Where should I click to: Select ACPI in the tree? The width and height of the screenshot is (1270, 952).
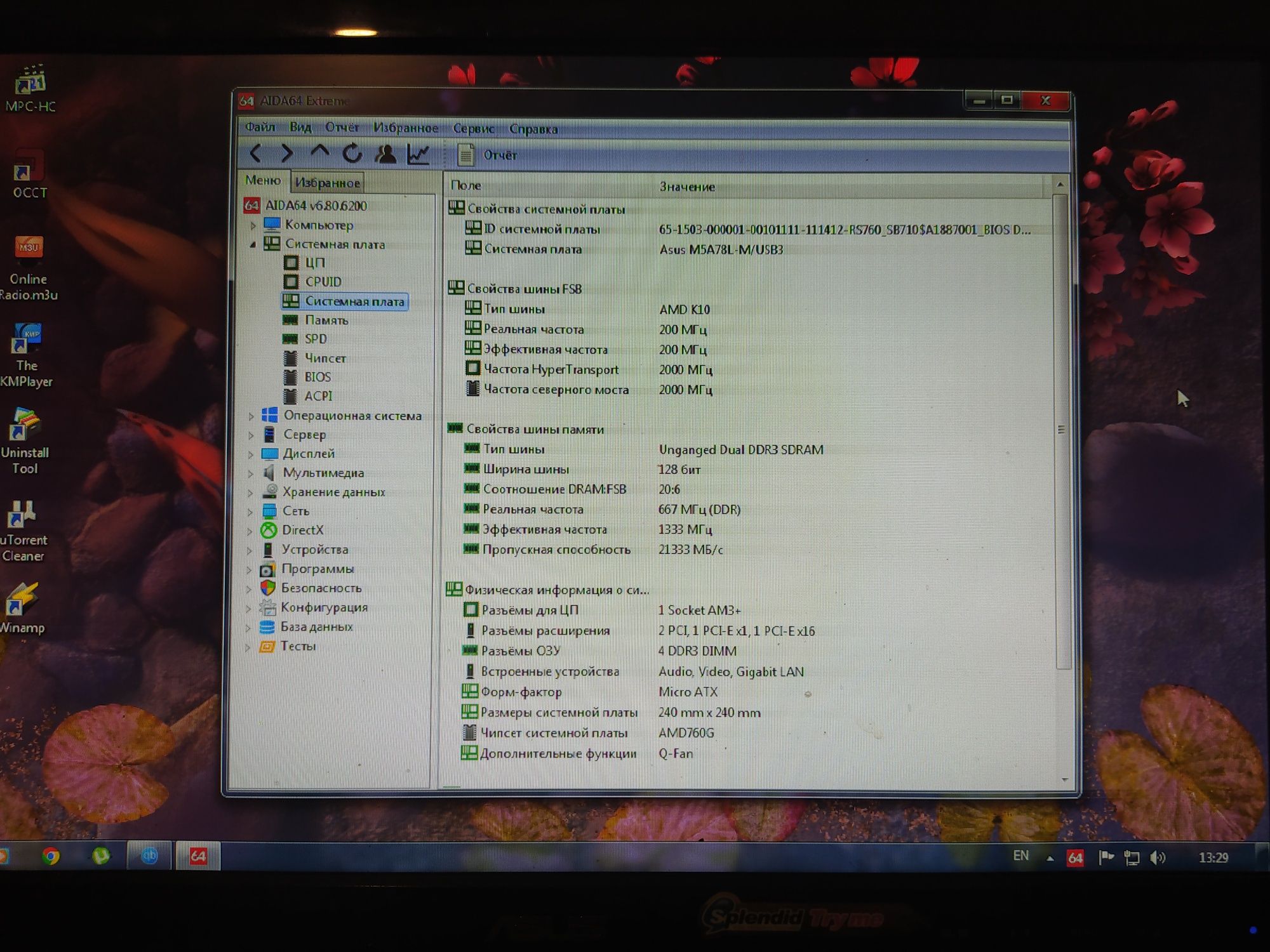pyautogui.click(x=308, y=396)
